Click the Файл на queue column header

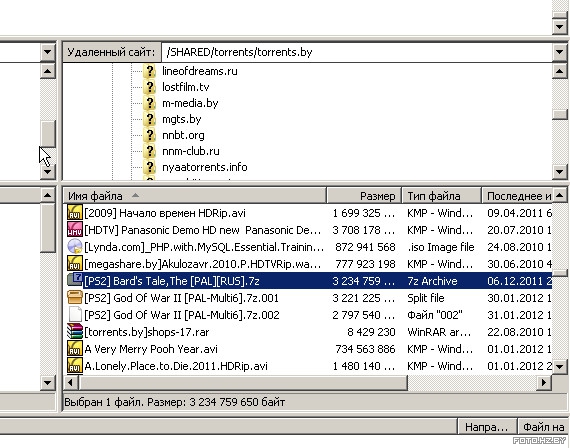point(543,427)
